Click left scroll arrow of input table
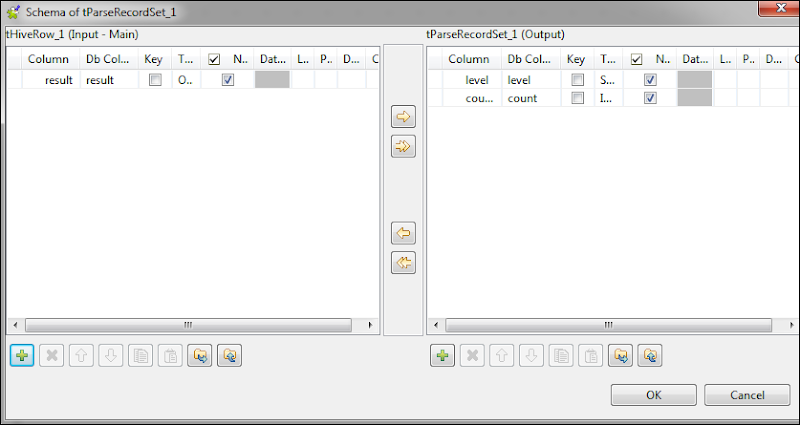 pos(15,325)
